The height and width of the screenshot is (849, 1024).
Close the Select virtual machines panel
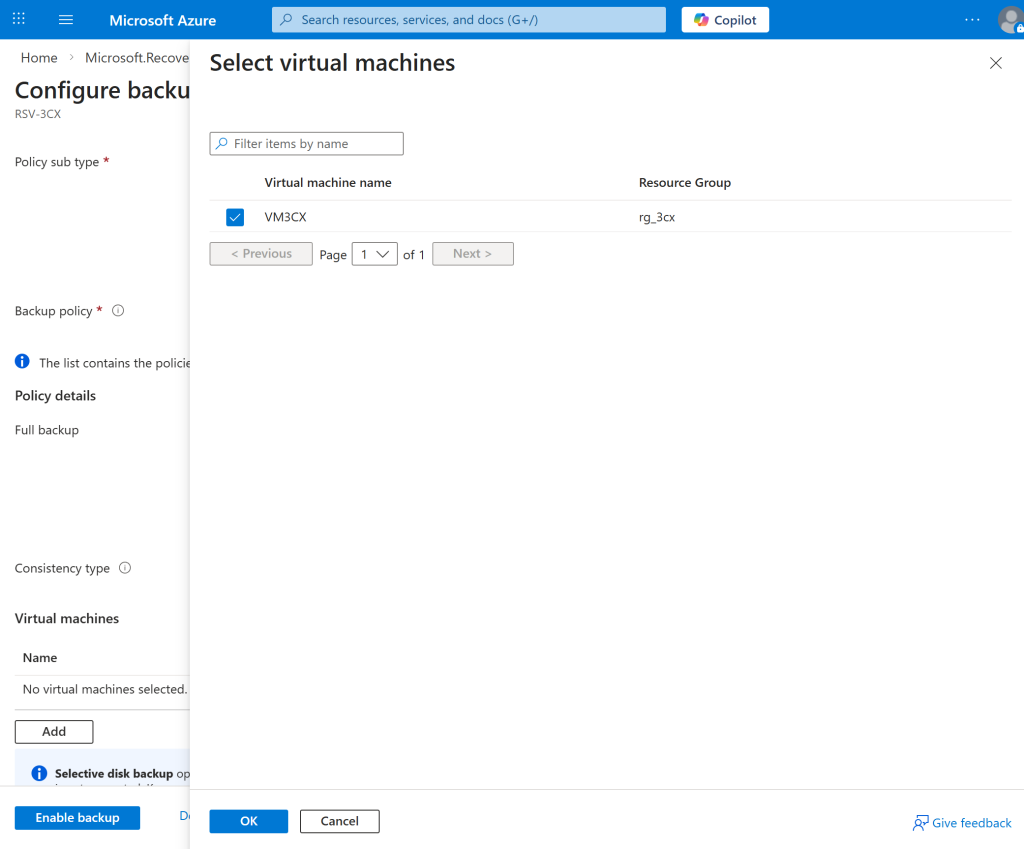click(995, 63)
